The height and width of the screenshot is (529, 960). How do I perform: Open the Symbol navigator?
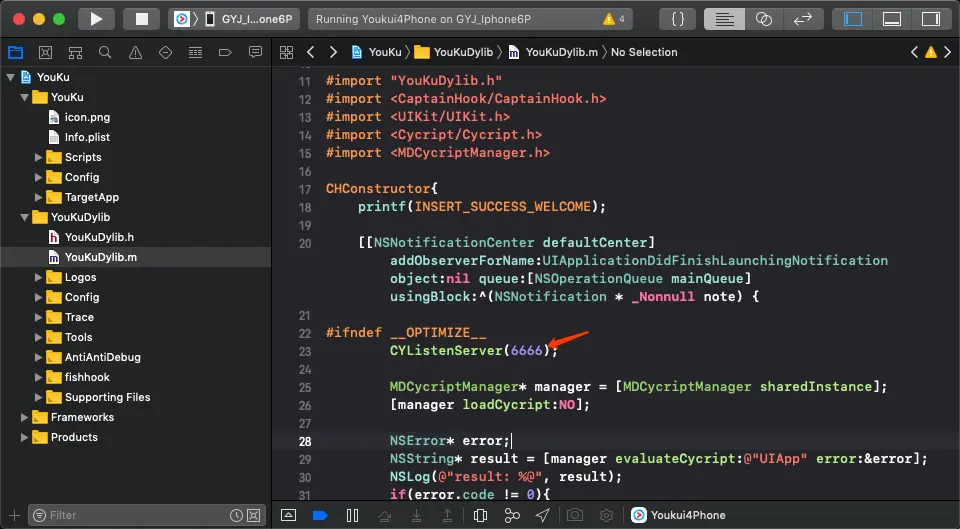tap(75, 53)
